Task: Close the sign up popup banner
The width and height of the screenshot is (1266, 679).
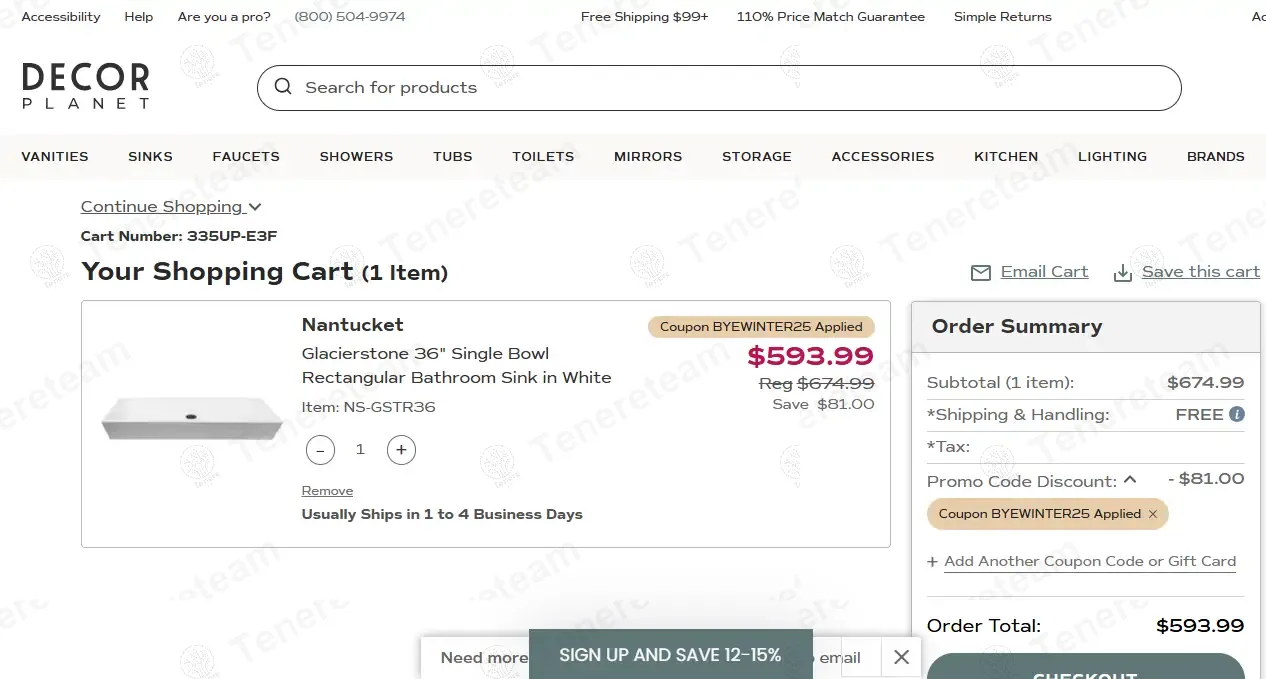Action: click(901, 657)
